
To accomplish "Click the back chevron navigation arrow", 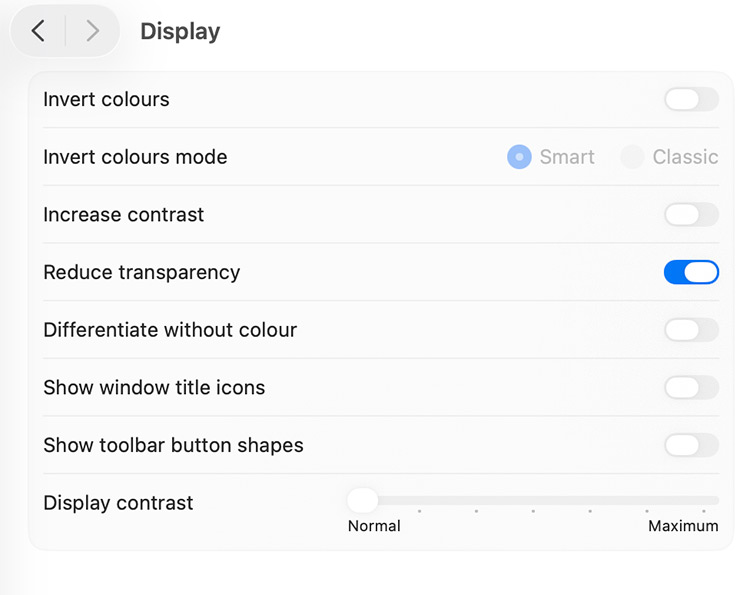I will click(x=38, y=31).
